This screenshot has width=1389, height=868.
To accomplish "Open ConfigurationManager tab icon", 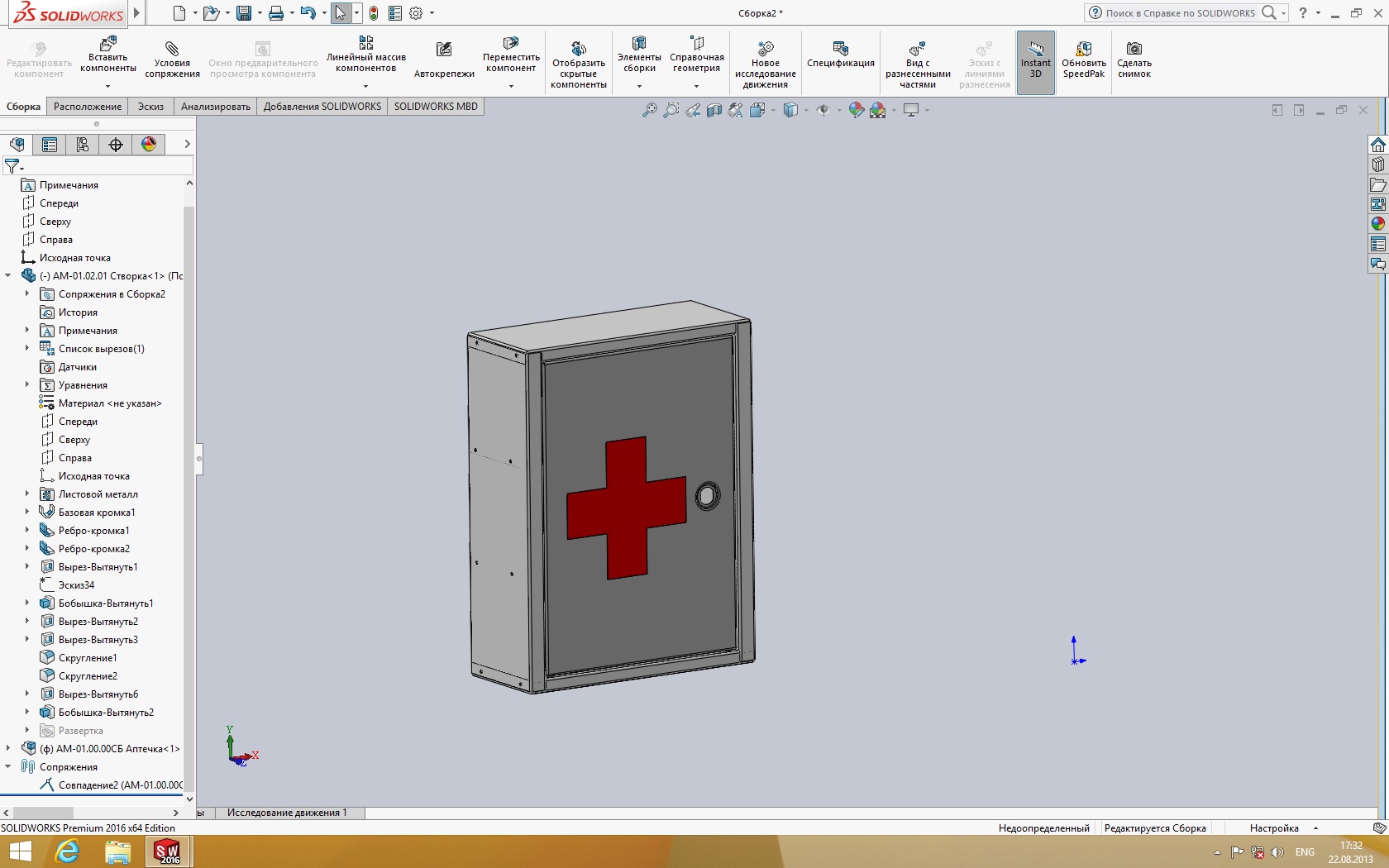I will coord(83,145).
